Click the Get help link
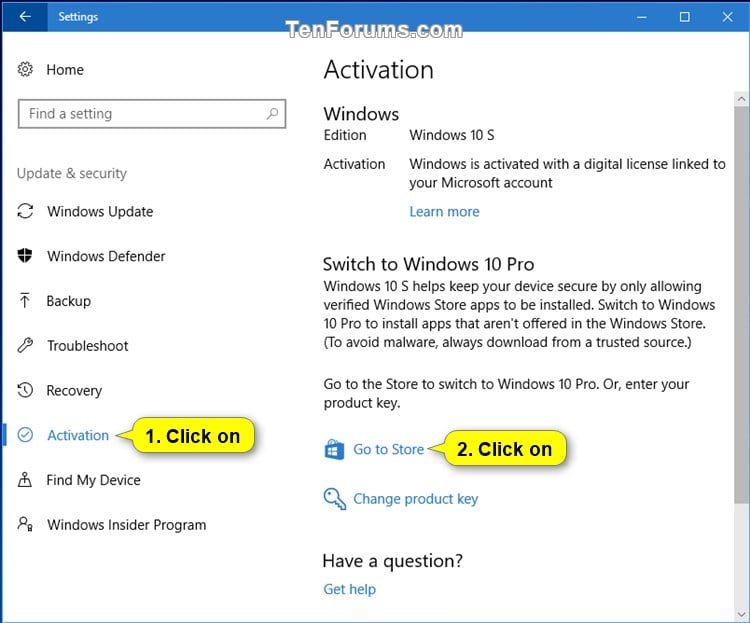 (350, 589)
